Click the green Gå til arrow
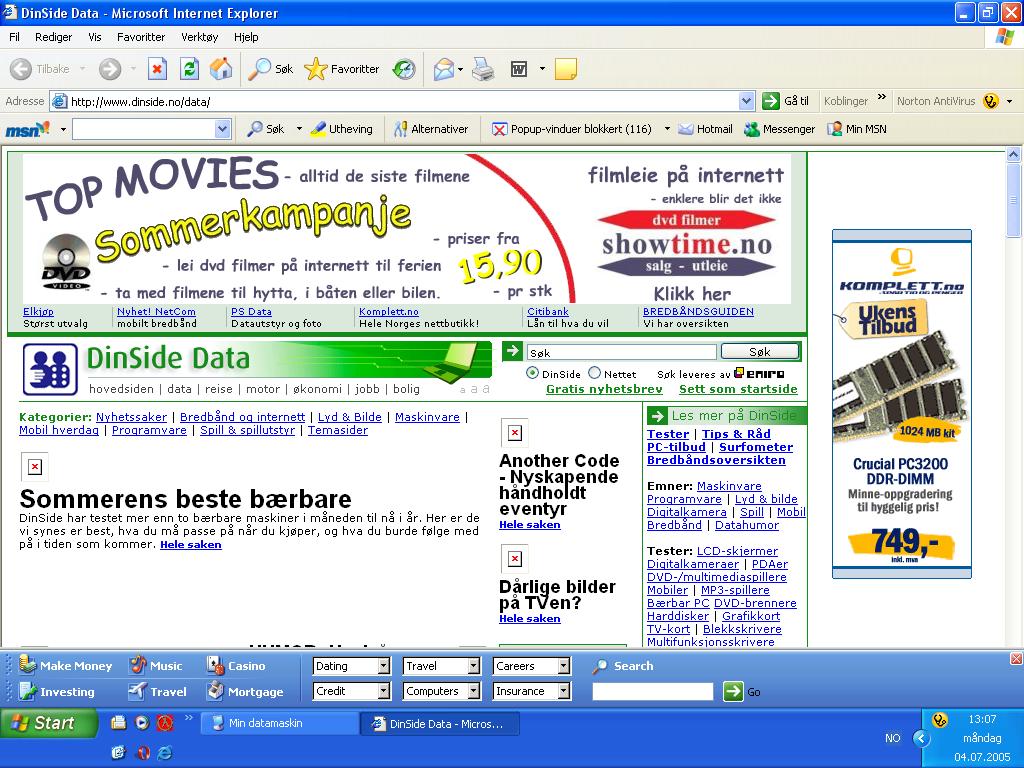Screen dimensions: 1024x768 771,101
